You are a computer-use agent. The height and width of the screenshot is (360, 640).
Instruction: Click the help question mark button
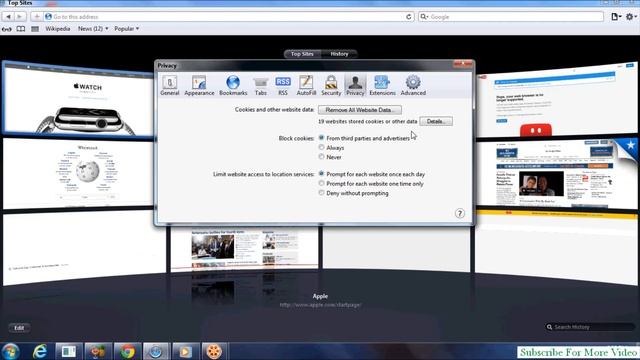pyautogui.click(x=460, y=213)
